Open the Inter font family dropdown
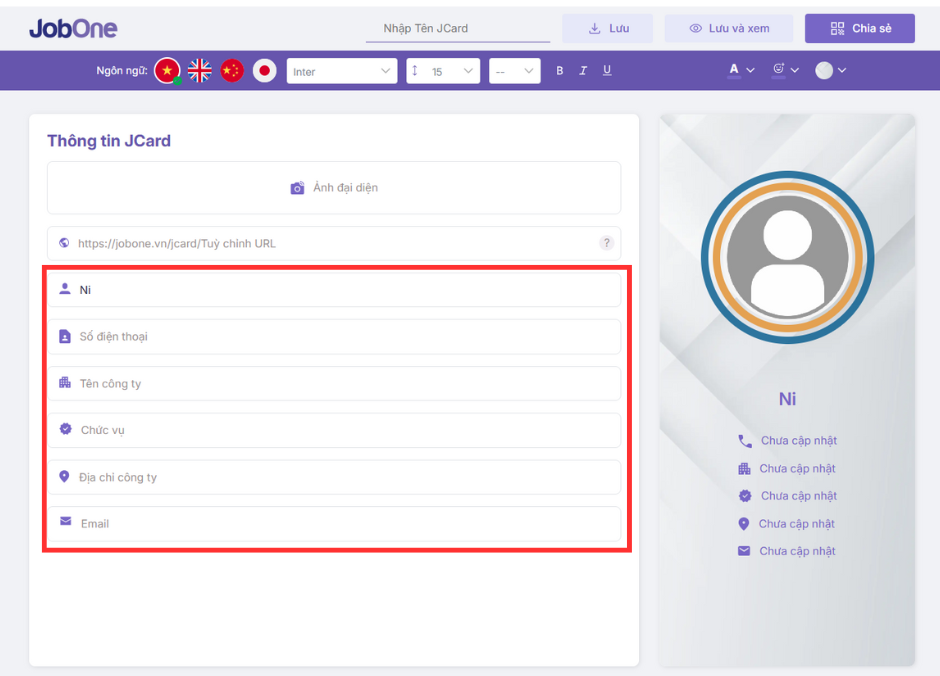Image resolution: width=940 pixels, height=676 pixels. [x=342, y=71]
